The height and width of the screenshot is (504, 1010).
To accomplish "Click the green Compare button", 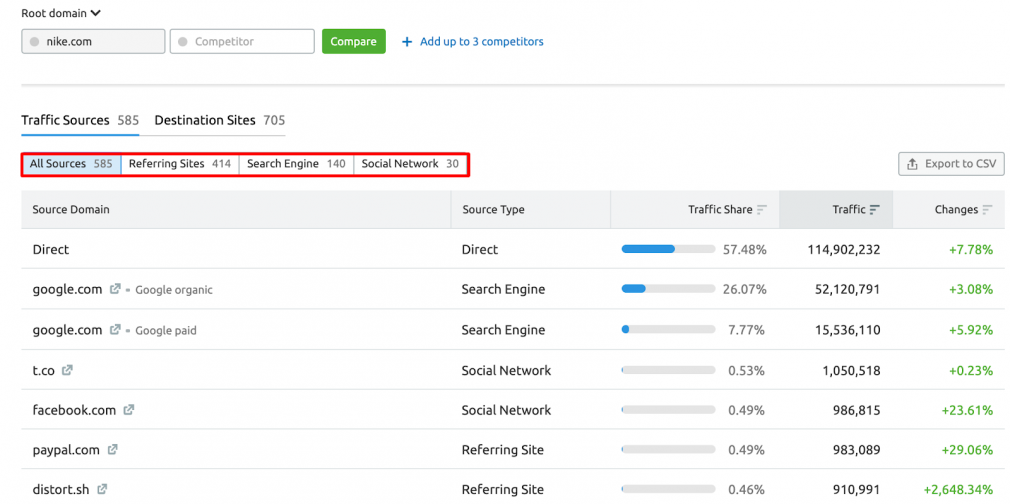I will [x=354, y=41].
